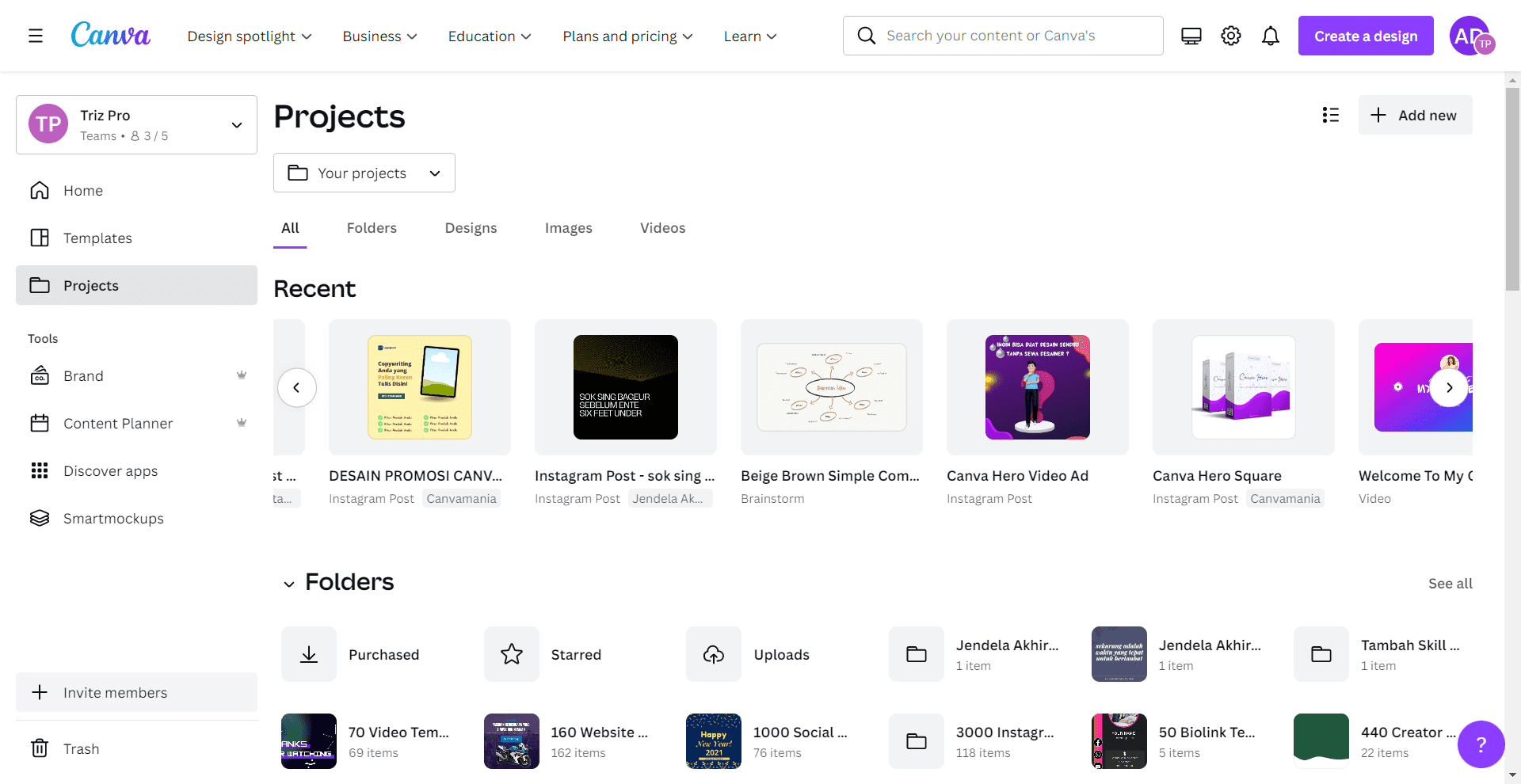1521x784 pixels.
Task: Click the Jendela Ak... folder tag
Action: [671, 498]
